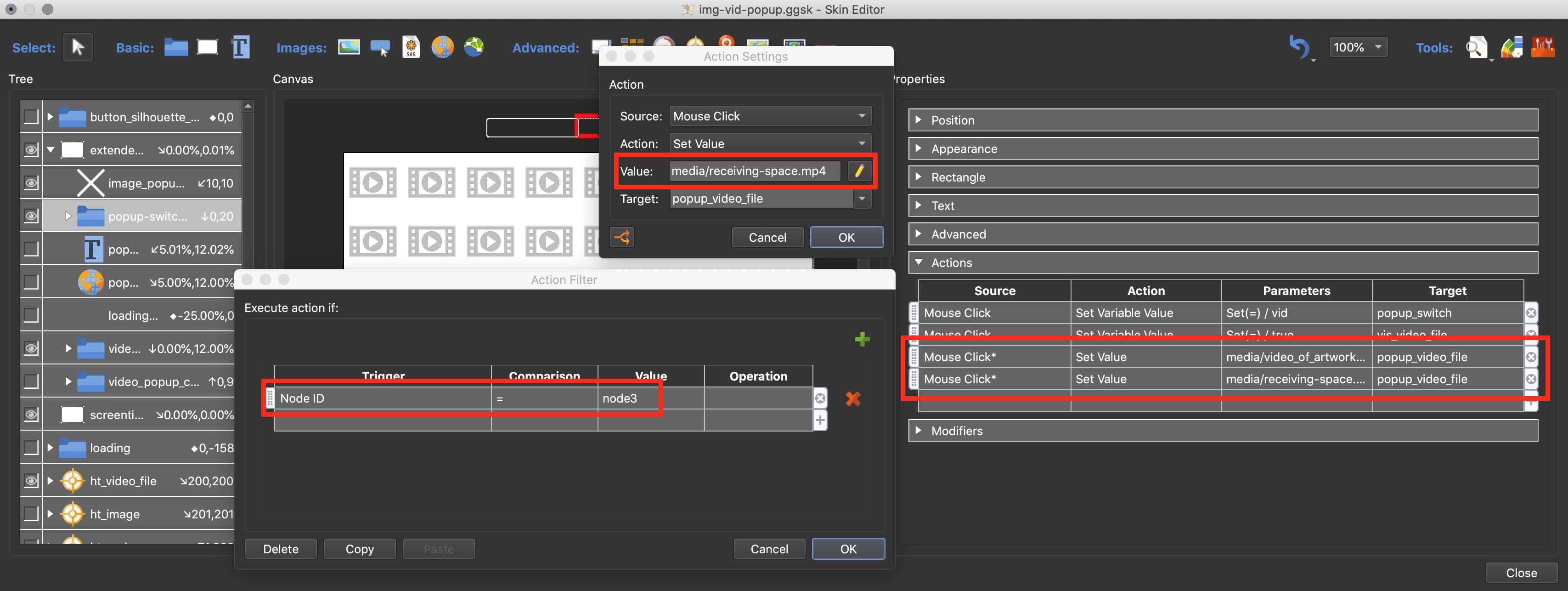This screenshot has height=591, width=1568.
Task: Click the Close button in Skin Editor
Action: [1521, 573]
